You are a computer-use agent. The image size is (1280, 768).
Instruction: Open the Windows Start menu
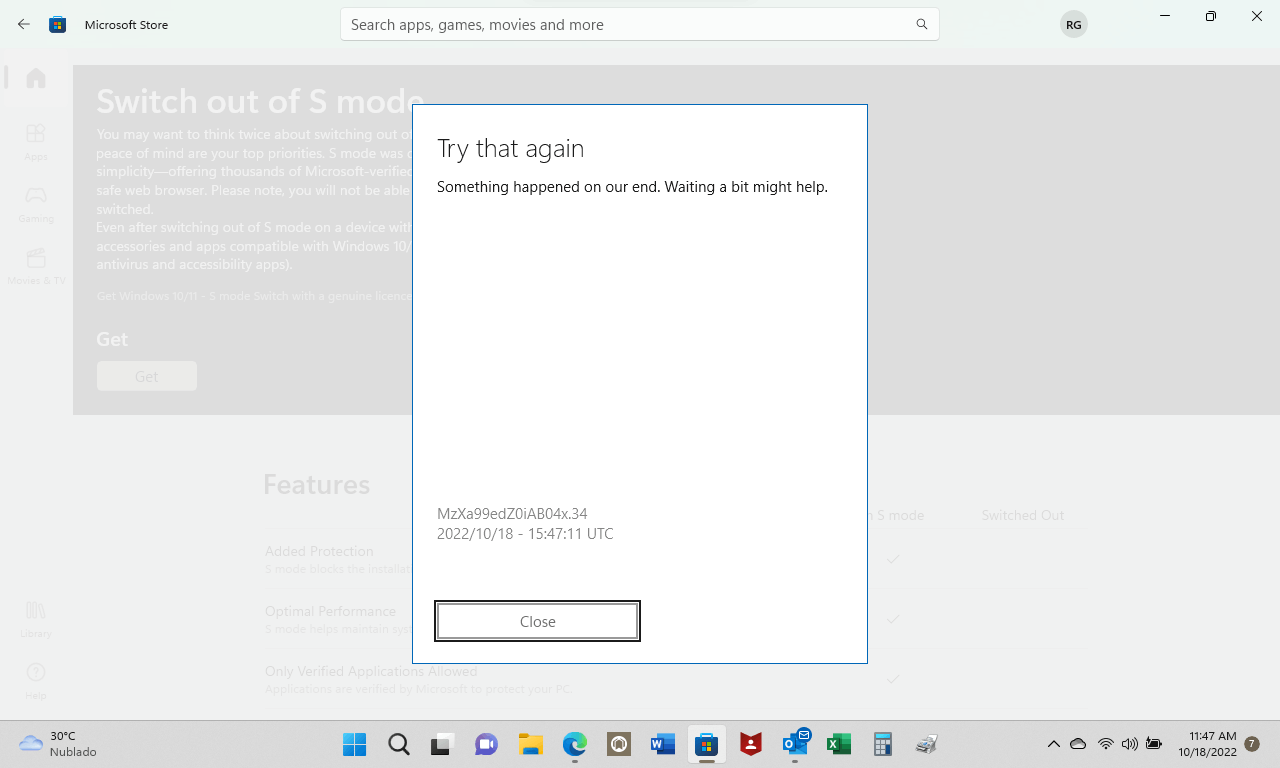tap(355, 744)
